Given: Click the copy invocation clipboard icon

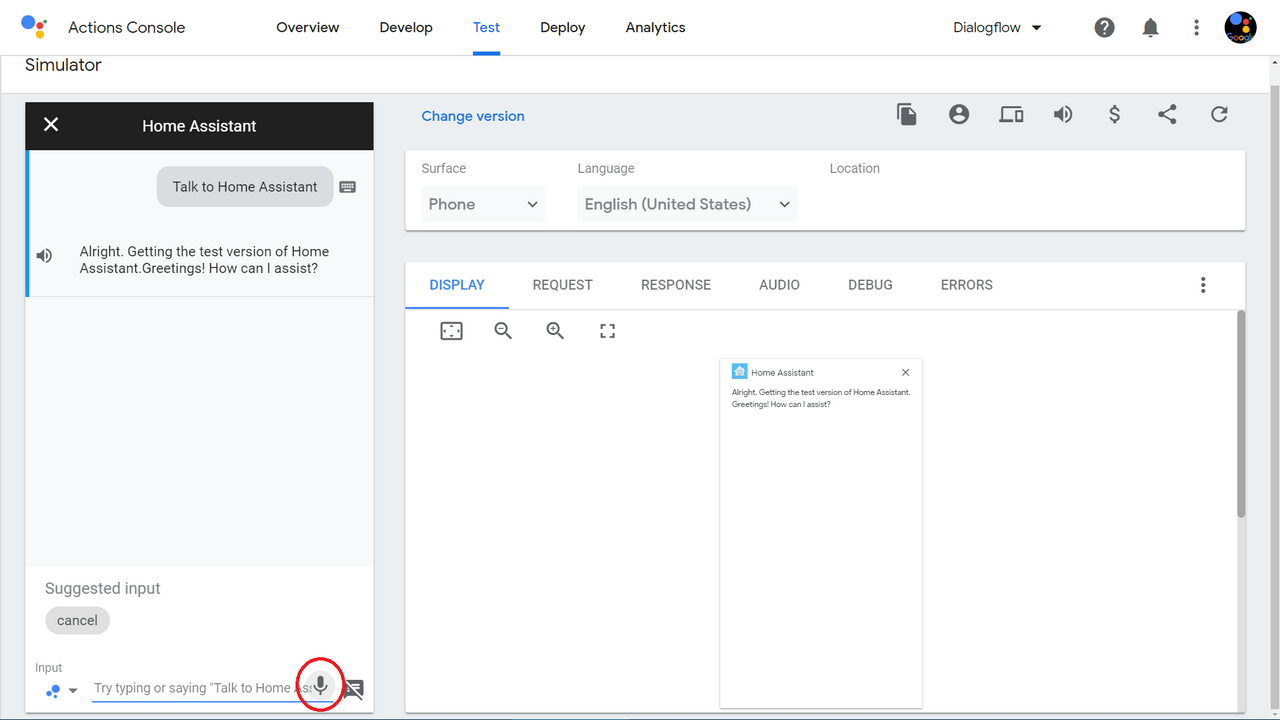Looking at the screenshot, I should click(x=907, y=115).
